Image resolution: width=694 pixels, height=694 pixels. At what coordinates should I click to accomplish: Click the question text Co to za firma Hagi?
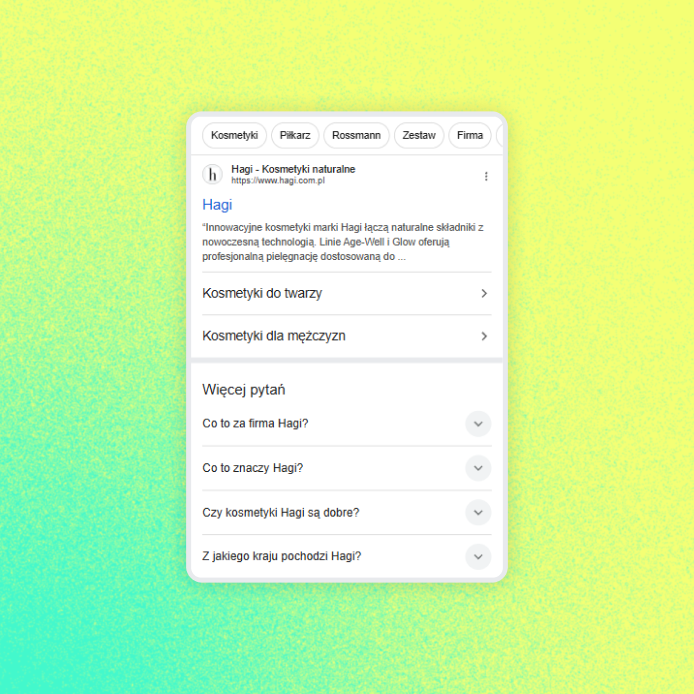pyautogui.click(x=255, y=424)
